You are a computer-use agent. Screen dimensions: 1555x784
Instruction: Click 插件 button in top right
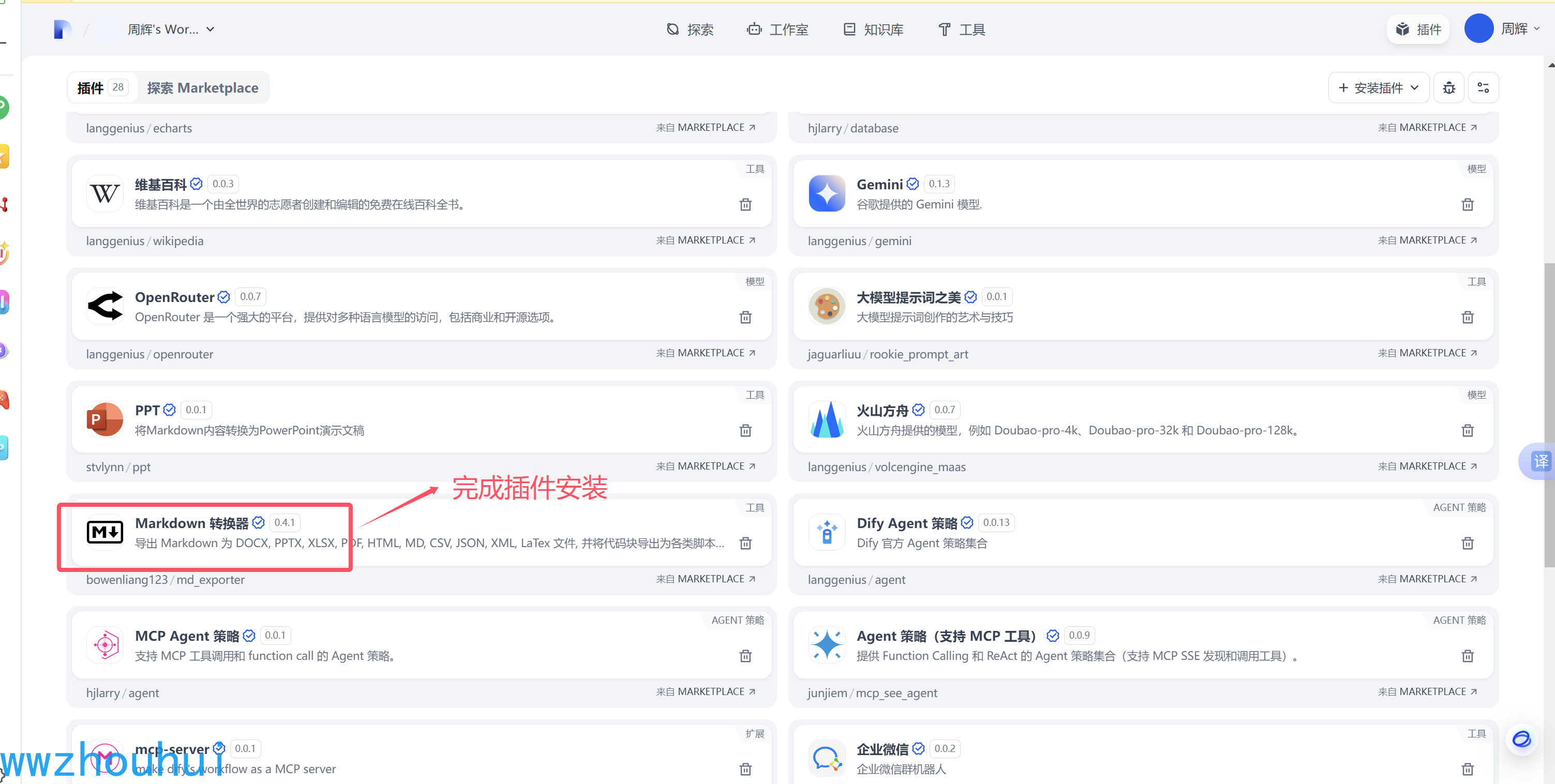[x=1418, y=29]
